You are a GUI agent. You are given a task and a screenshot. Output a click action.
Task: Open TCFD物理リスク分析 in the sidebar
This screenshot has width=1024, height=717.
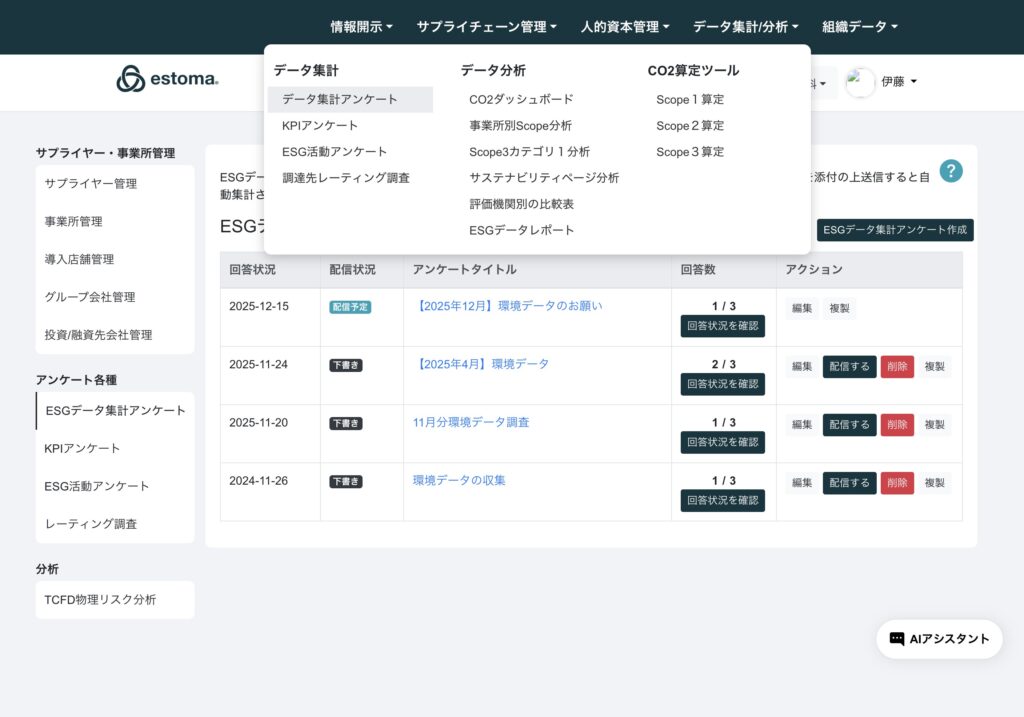[100, 600]
